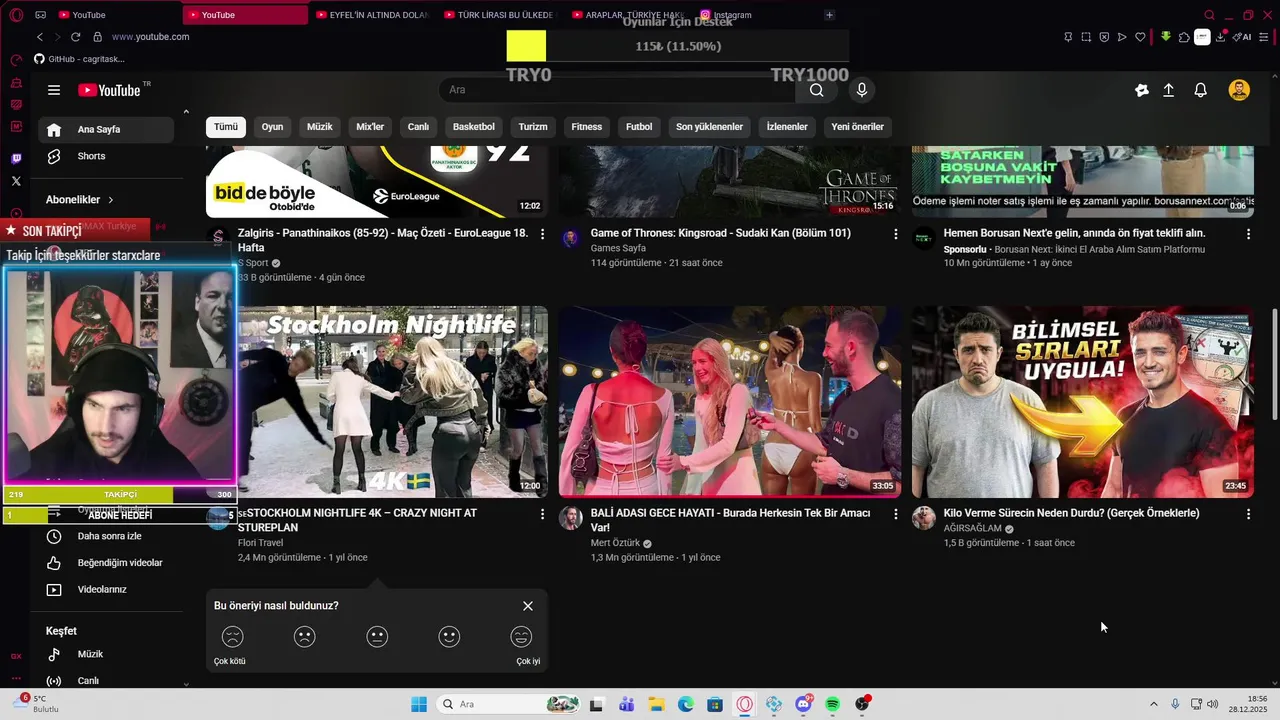1280x720 pixels.
Task: Open a new tab with the plus button
Action: click(x=829, y=15)
